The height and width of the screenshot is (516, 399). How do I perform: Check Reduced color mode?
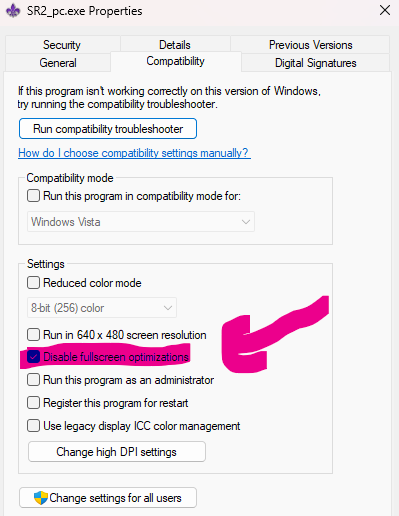pos(33,283)
